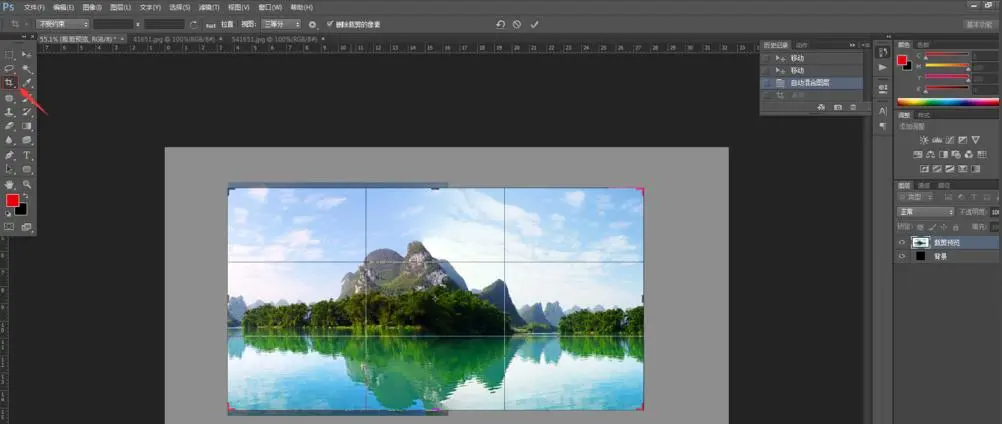Click the 基本功能 workspace button
The width and height of the screenshot is (1002, 424).
(x=978, y=23)
